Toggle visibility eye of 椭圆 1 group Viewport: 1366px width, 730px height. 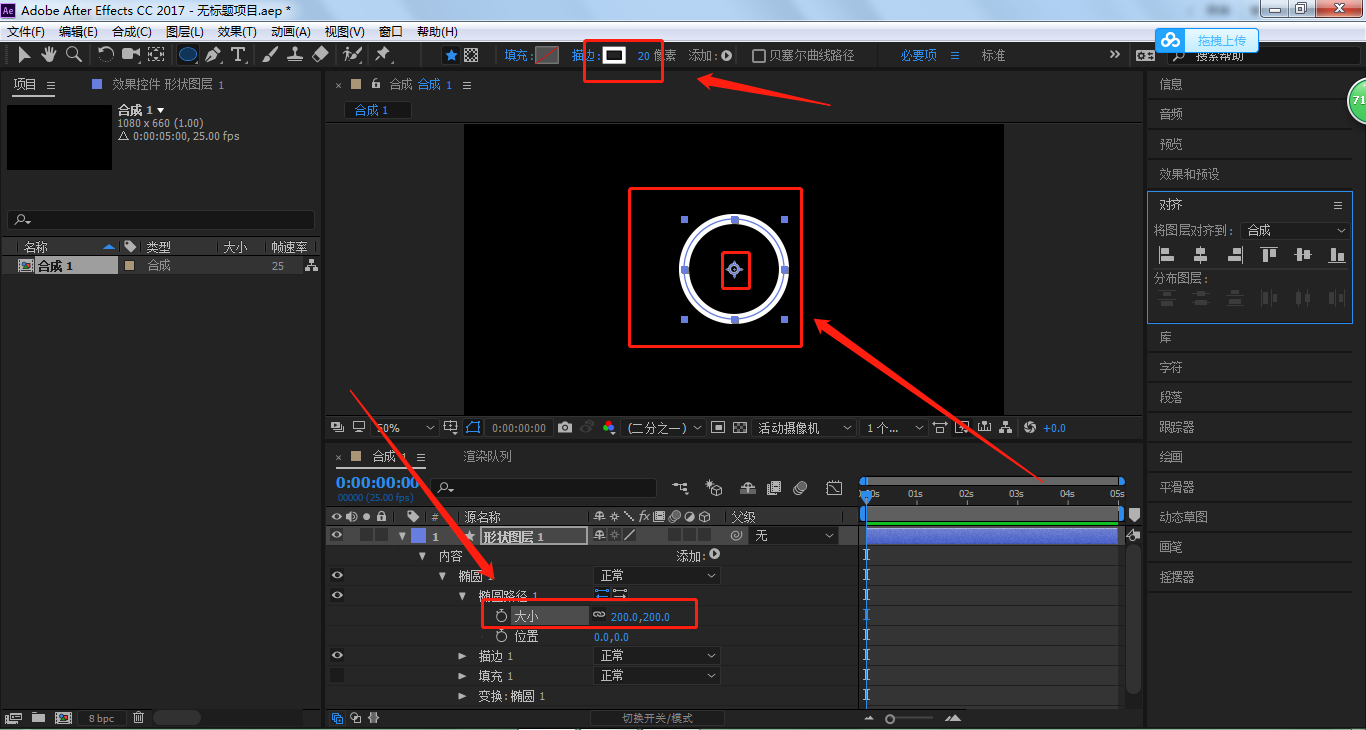tap(337, 576)
